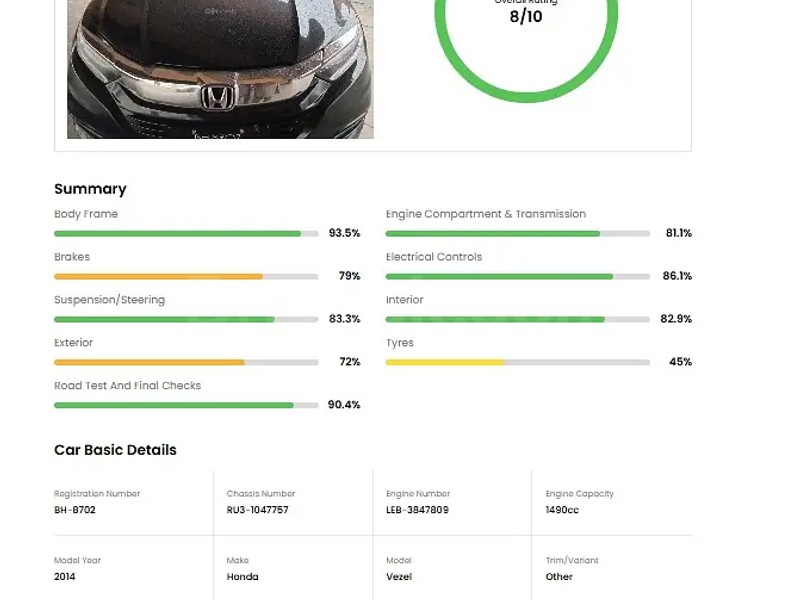Click the chassis number RU3-1047757
The width and height of the screenshot is (800, 600).
(257, 510)
